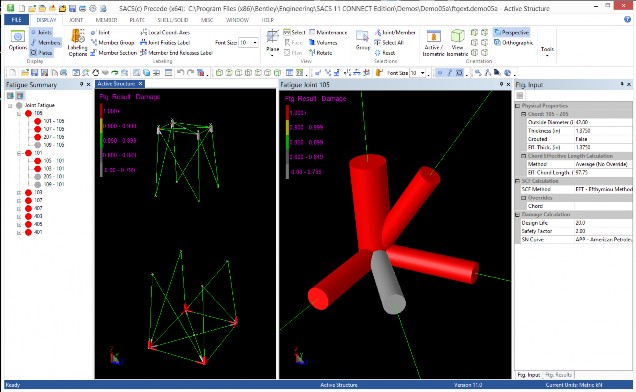Open the FILE menu
This screenshot has height=392, width=636.
pyautogui.click(x=17, y=19)
